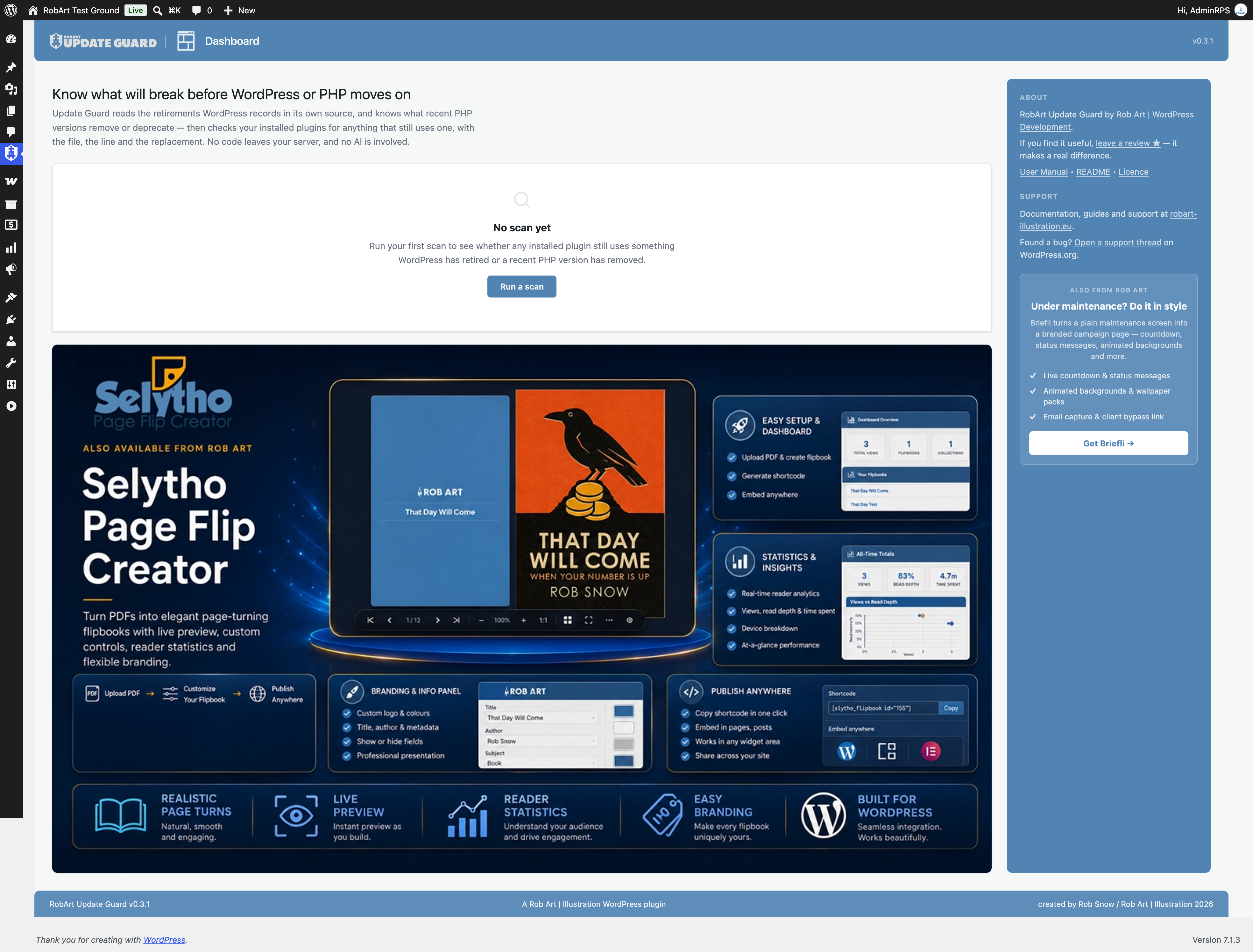This screenshot has width=1253, height=952.
Task: Select the Update Guard shield icon
Action: pyautogui.click(x=11, y=153)
